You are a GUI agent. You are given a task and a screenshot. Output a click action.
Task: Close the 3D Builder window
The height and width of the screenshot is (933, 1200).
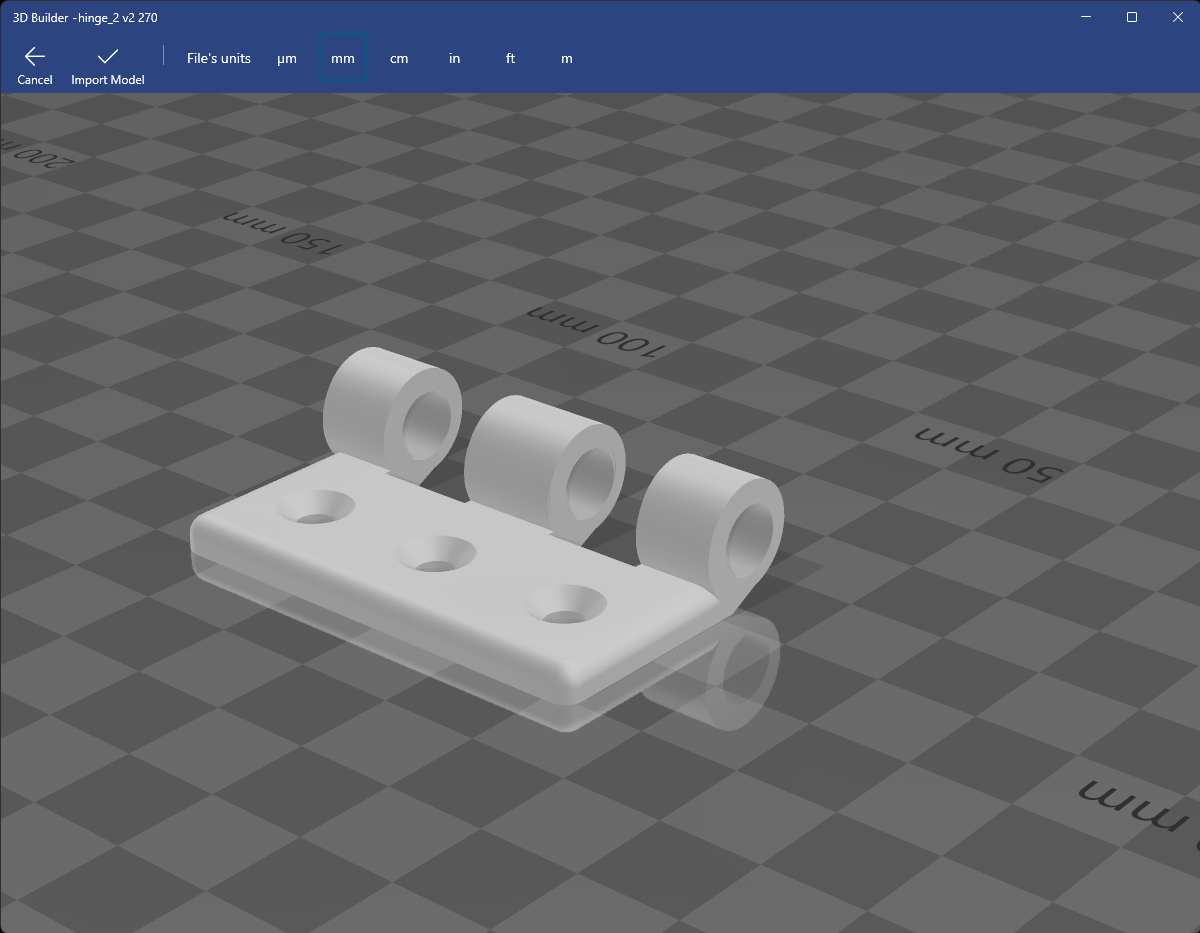click(1177, 17)
